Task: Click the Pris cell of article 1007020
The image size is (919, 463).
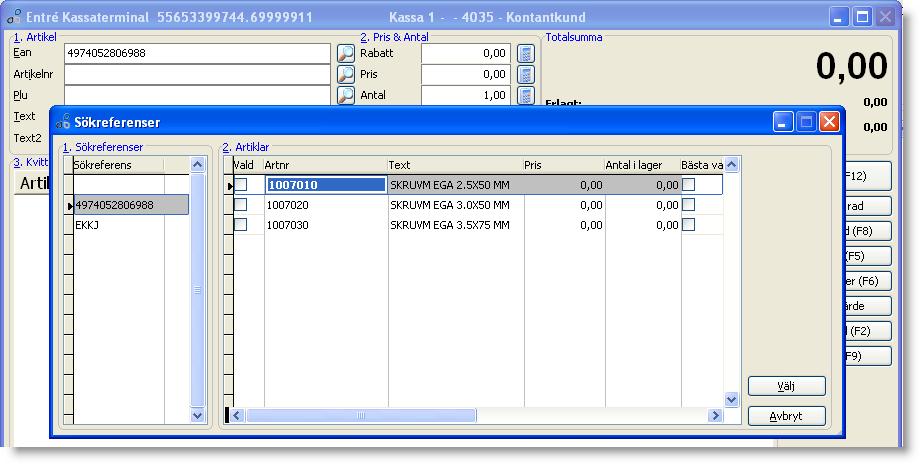Action: pyautogui.click(x=564, y=205)
